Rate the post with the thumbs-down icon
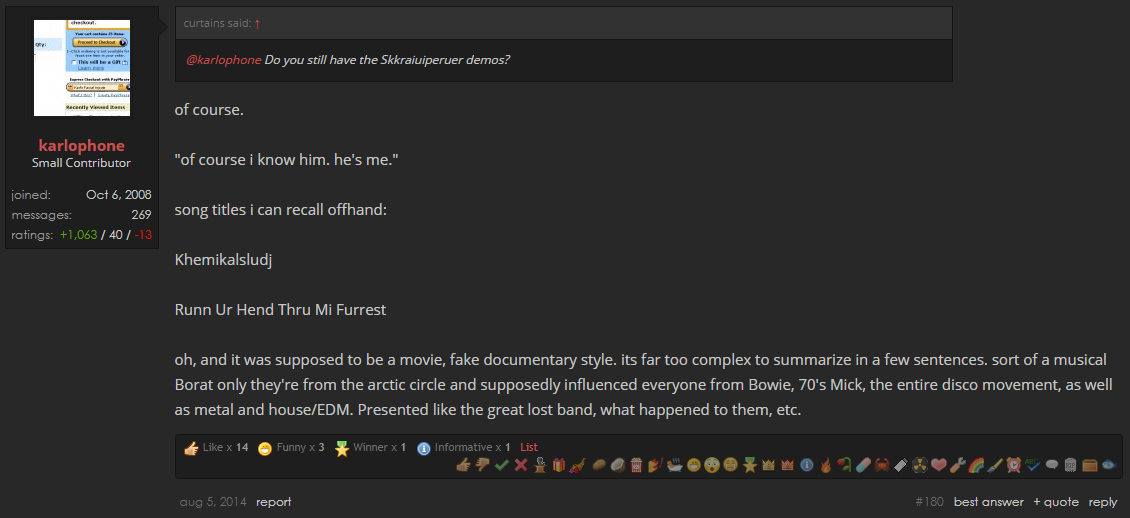Image resolution: width=1130 pixels, height=518 pixels. click(x=482, y=465)
